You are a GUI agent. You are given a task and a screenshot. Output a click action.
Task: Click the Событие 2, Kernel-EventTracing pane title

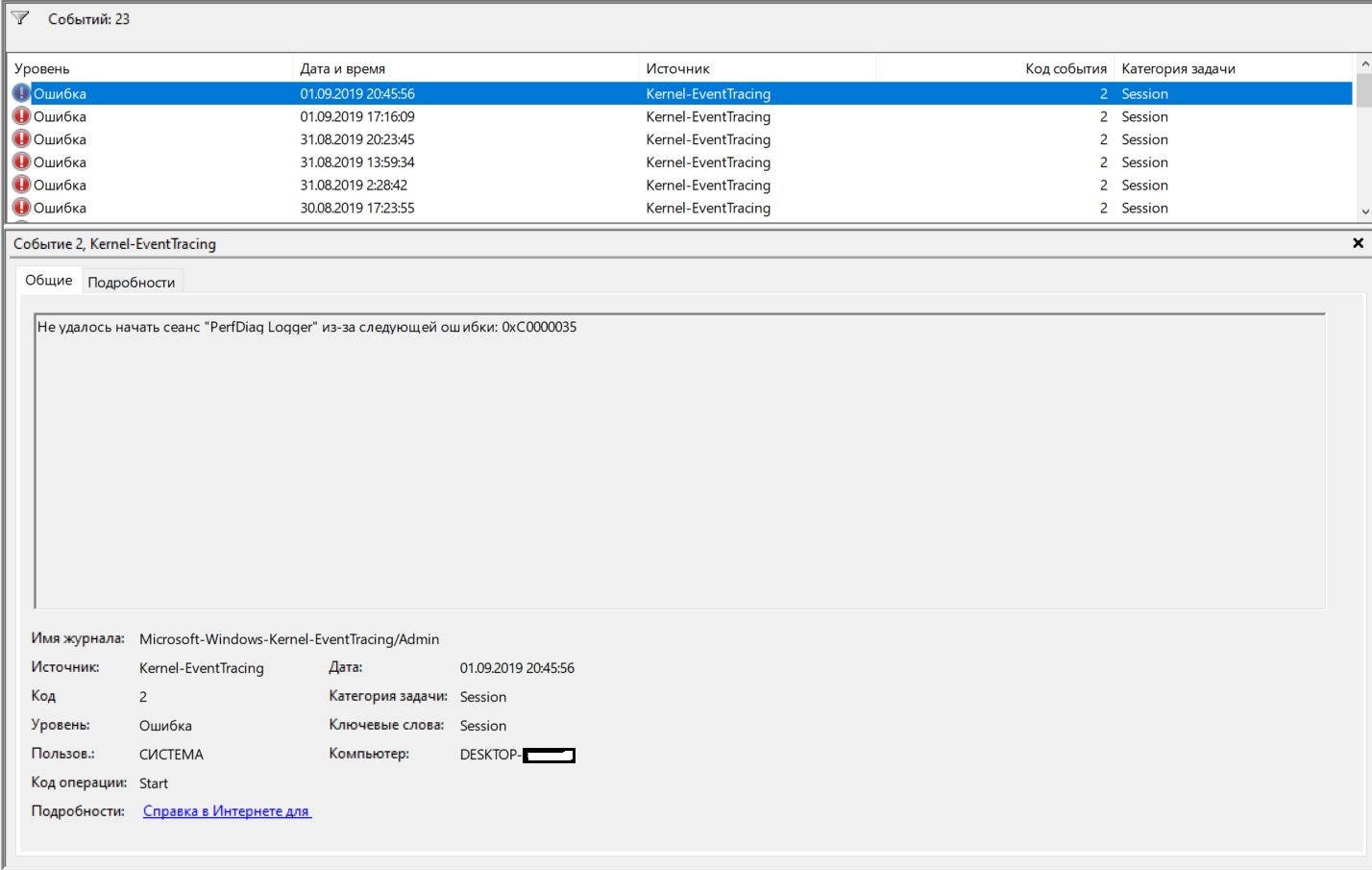click(114, 244)
